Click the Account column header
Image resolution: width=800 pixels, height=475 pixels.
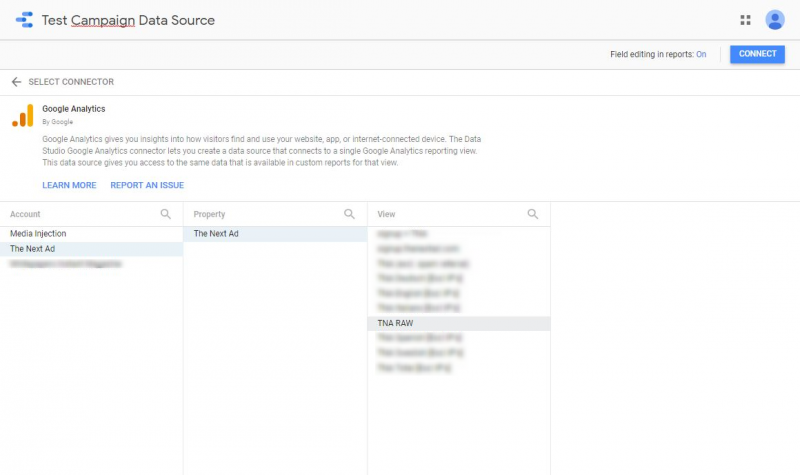(25, 214)
